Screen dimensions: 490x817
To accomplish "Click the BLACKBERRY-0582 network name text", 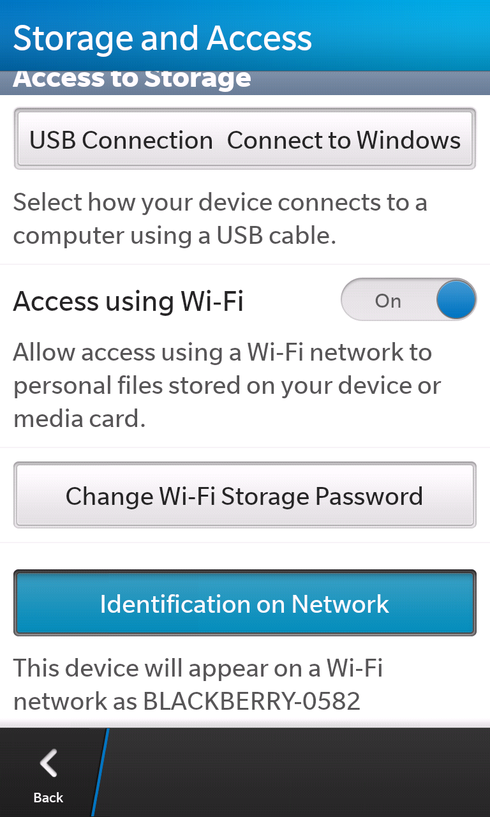I will (251, 701).
